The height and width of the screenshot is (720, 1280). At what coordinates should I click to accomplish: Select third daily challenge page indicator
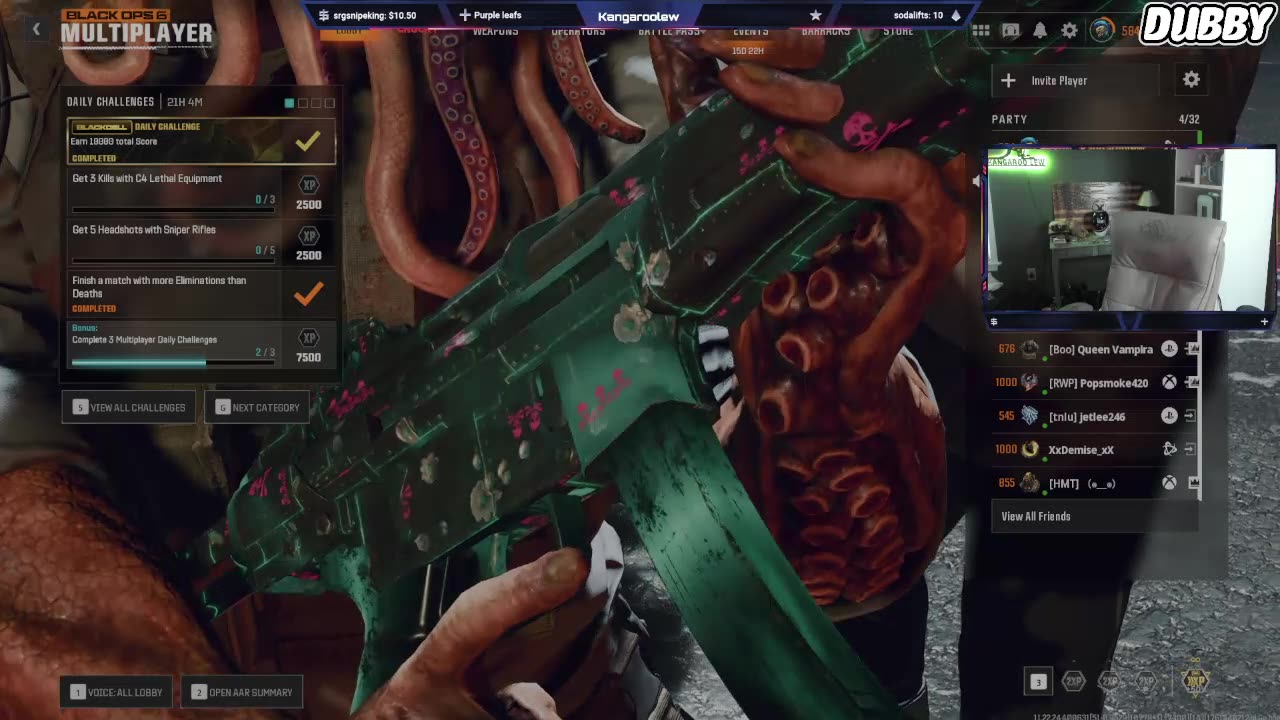click(x=316, y=102)
